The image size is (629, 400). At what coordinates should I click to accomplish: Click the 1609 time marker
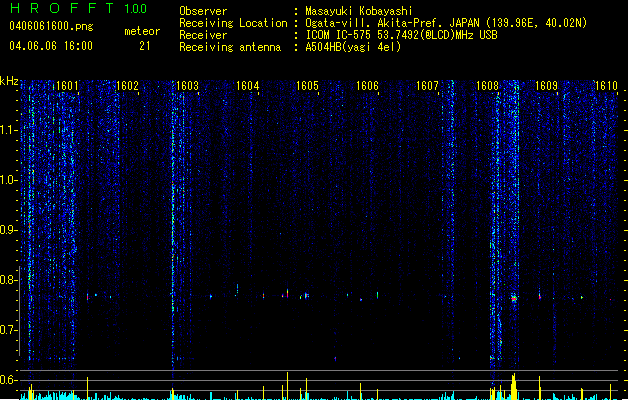546,86
